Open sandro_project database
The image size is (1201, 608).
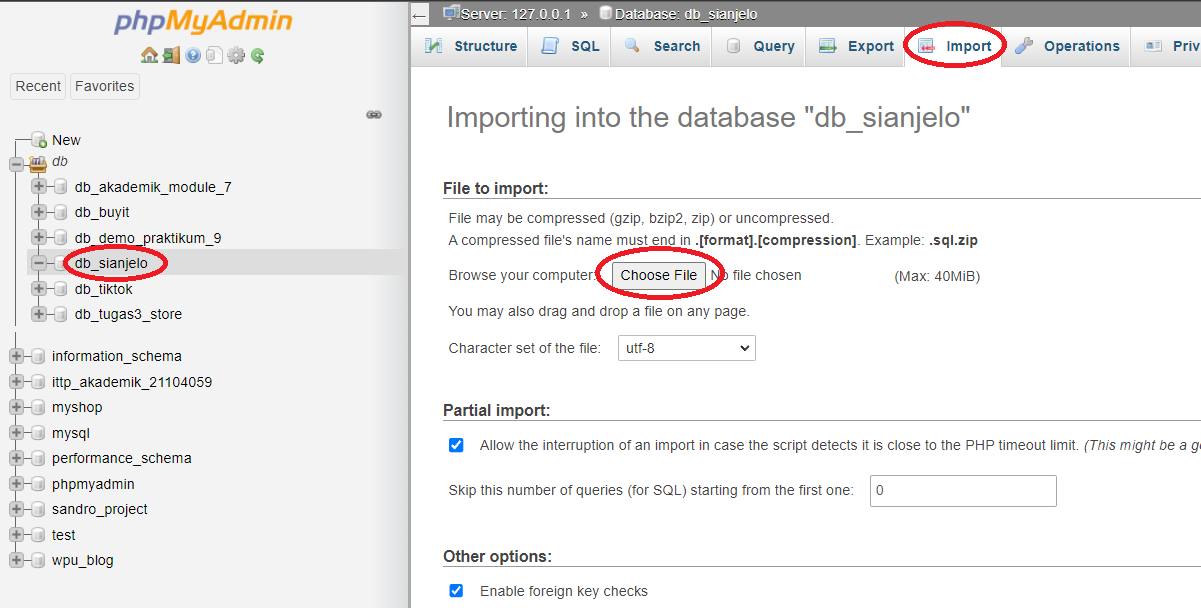pyautogui.click(x=100, y=509)
